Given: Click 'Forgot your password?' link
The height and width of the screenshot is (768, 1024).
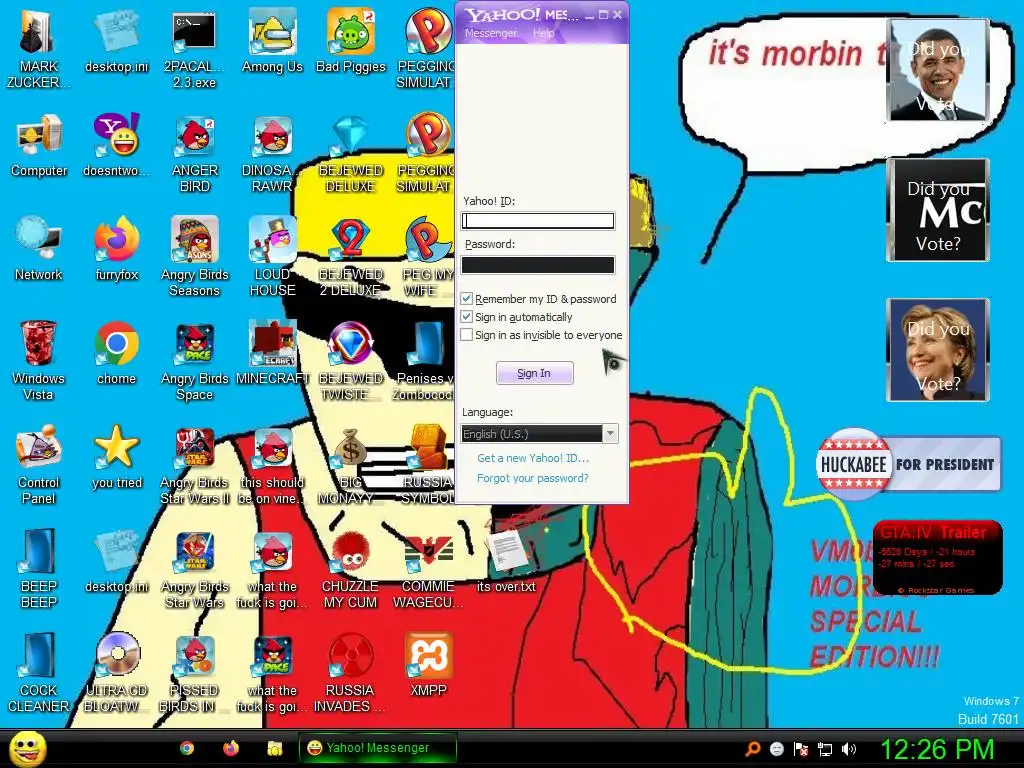Looking at the screenshot, I should [533, 478].
